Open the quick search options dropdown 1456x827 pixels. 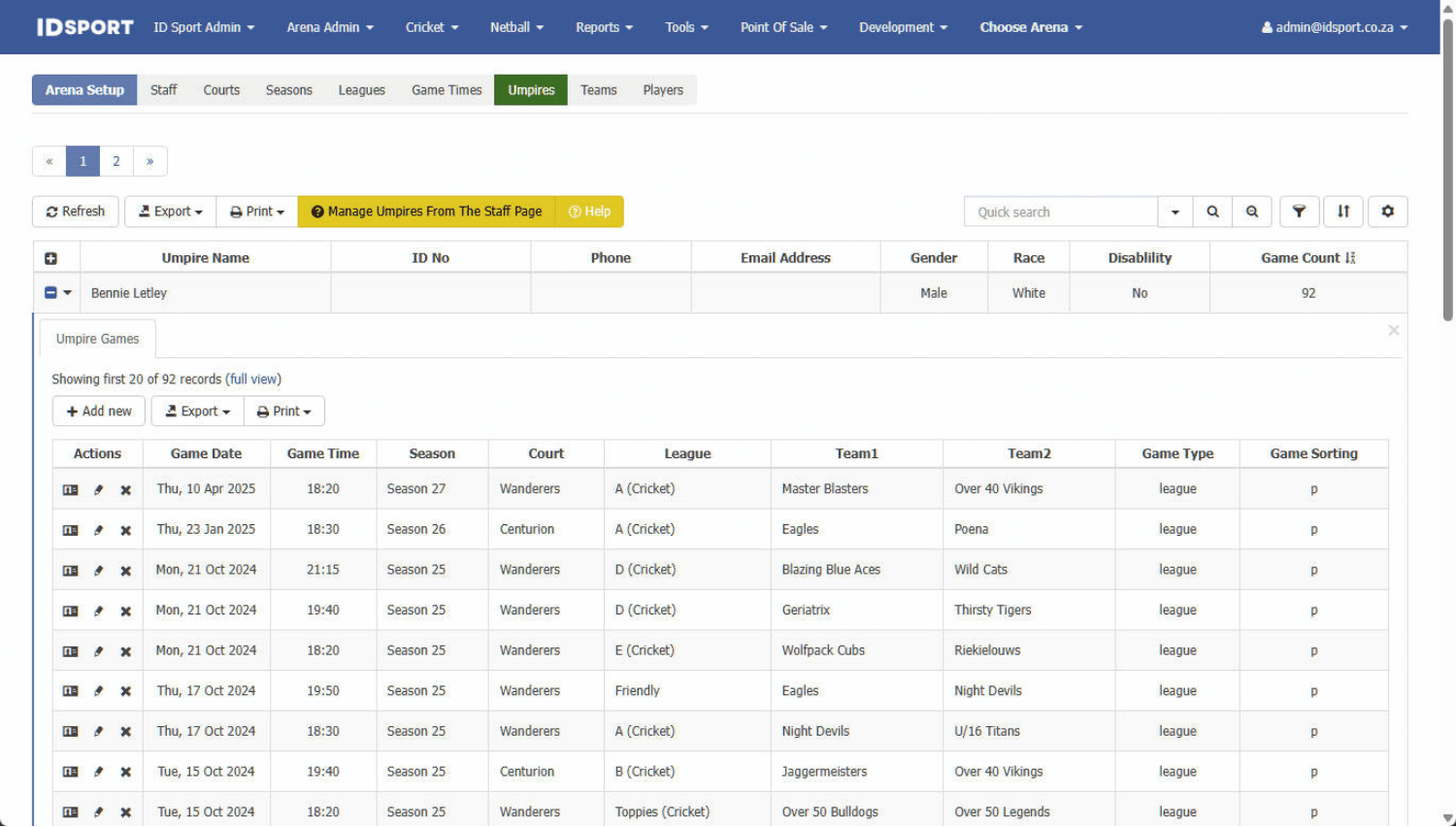point(1175,212)
